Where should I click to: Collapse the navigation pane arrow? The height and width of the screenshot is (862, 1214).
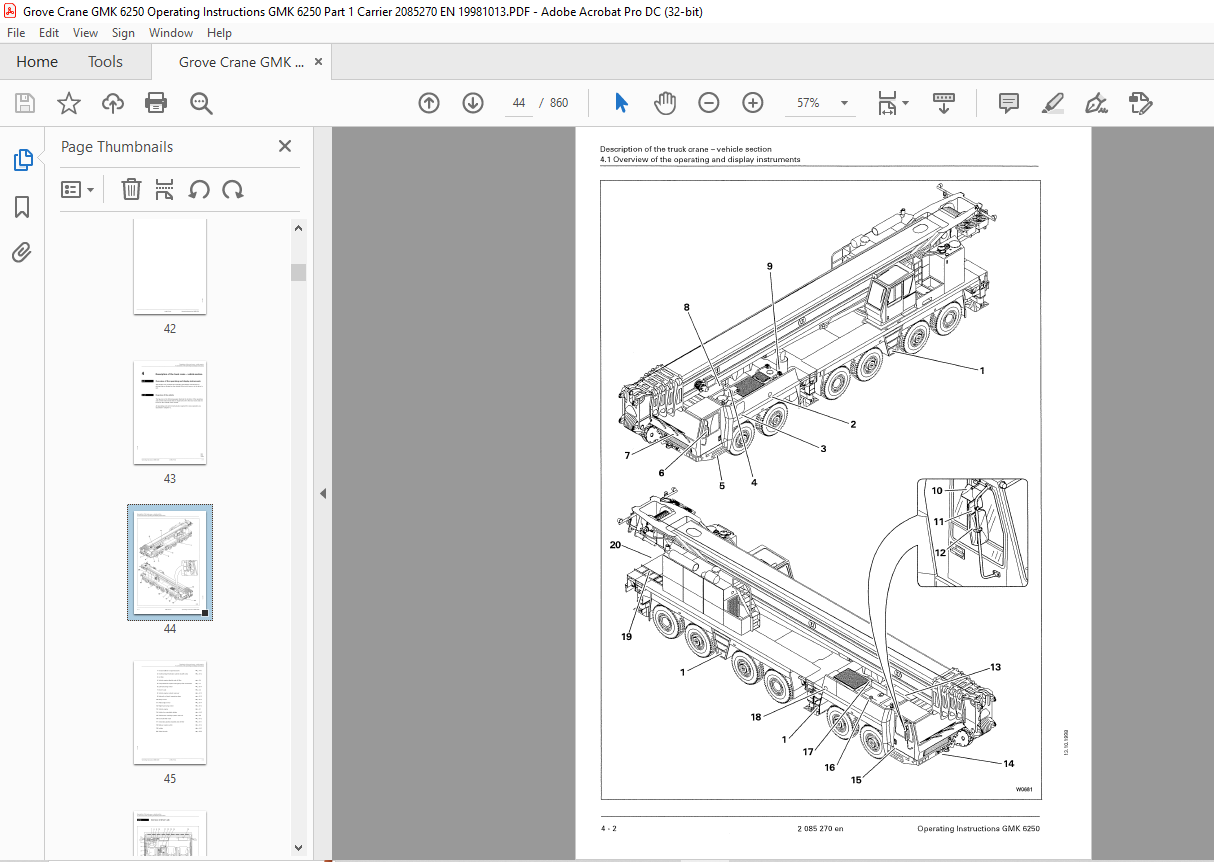pos(323,493)
